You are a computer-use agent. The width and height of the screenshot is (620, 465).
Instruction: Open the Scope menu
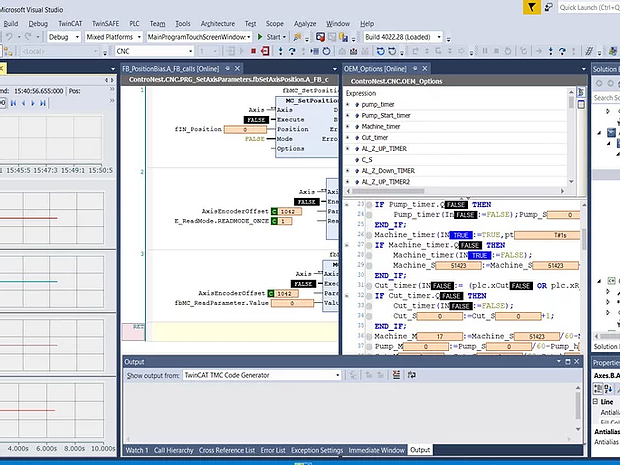coord(274,24)
